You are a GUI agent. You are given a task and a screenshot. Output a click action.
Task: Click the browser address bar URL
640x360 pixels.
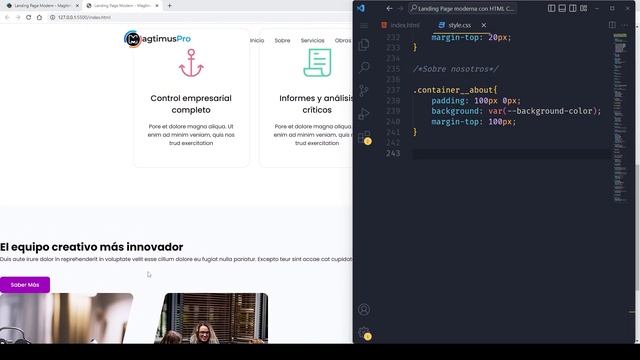(x=84, y=18)
